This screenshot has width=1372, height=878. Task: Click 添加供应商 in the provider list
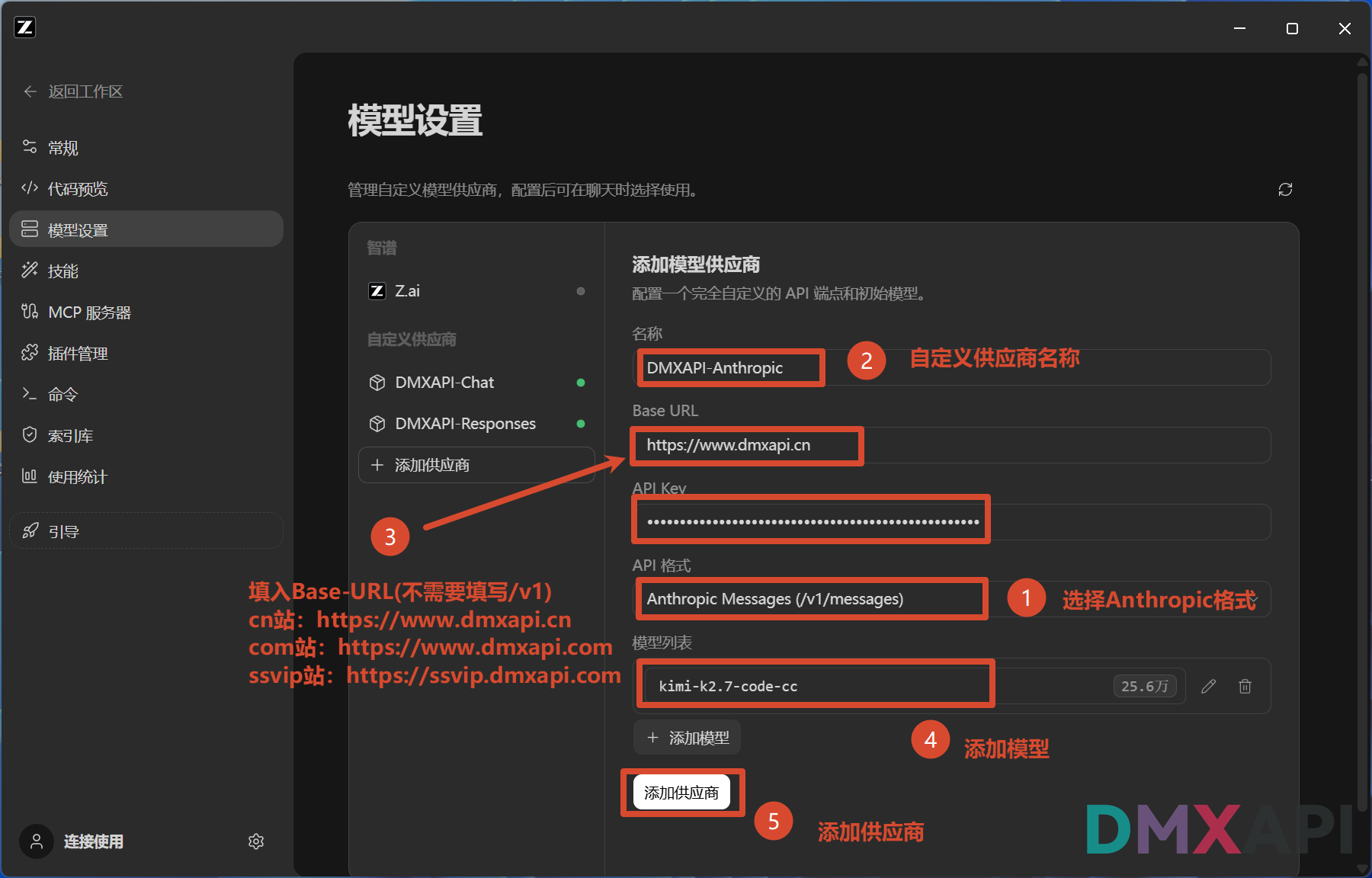476,465
